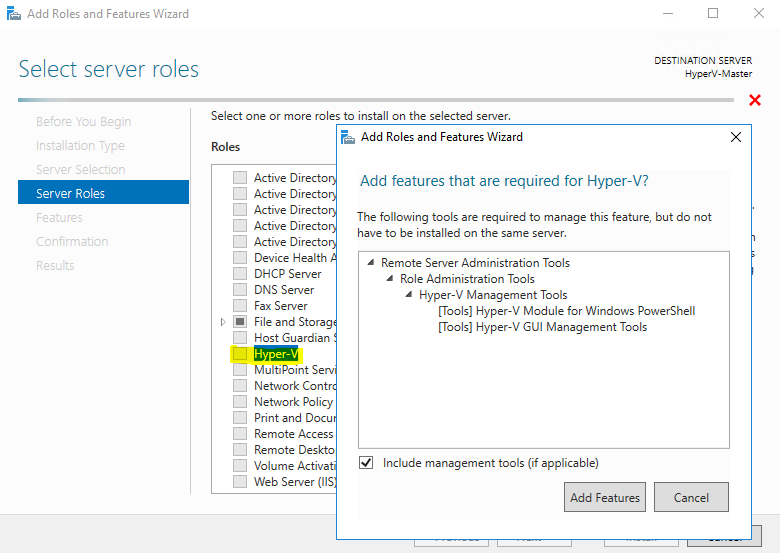Check the Fax Server role checkbox
This screenshot has width=780, height=553.
pyautogui.click(x=240, y=305)
